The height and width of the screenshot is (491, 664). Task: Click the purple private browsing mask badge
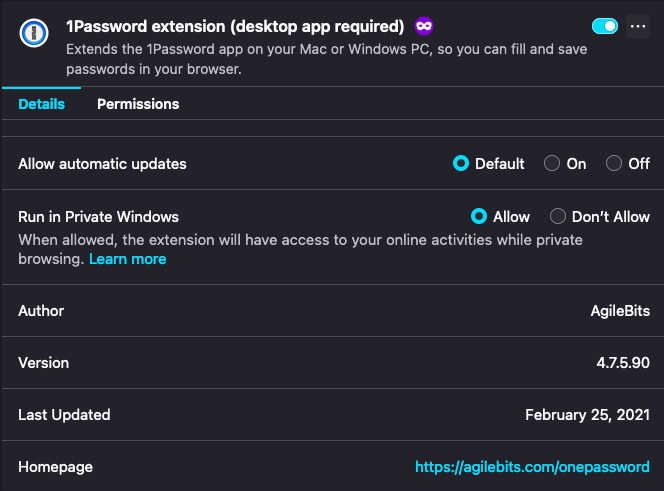(x=424, y=25)
